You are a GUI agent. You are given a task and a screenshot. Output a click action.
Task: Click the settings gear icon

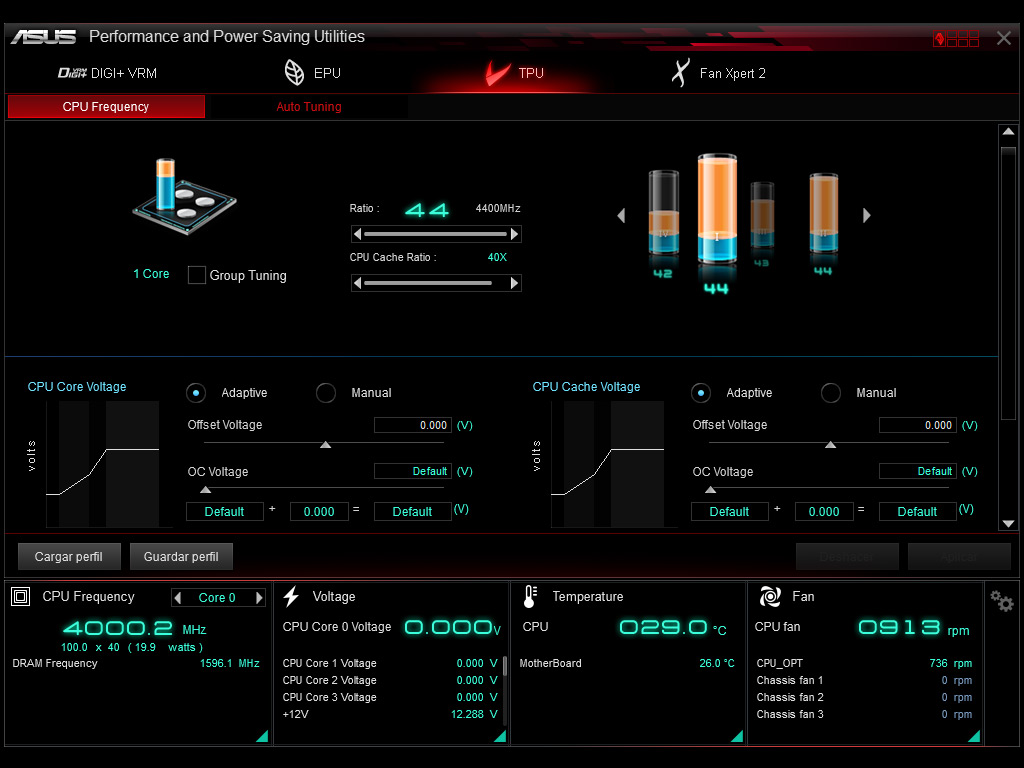pos(1001,601)
